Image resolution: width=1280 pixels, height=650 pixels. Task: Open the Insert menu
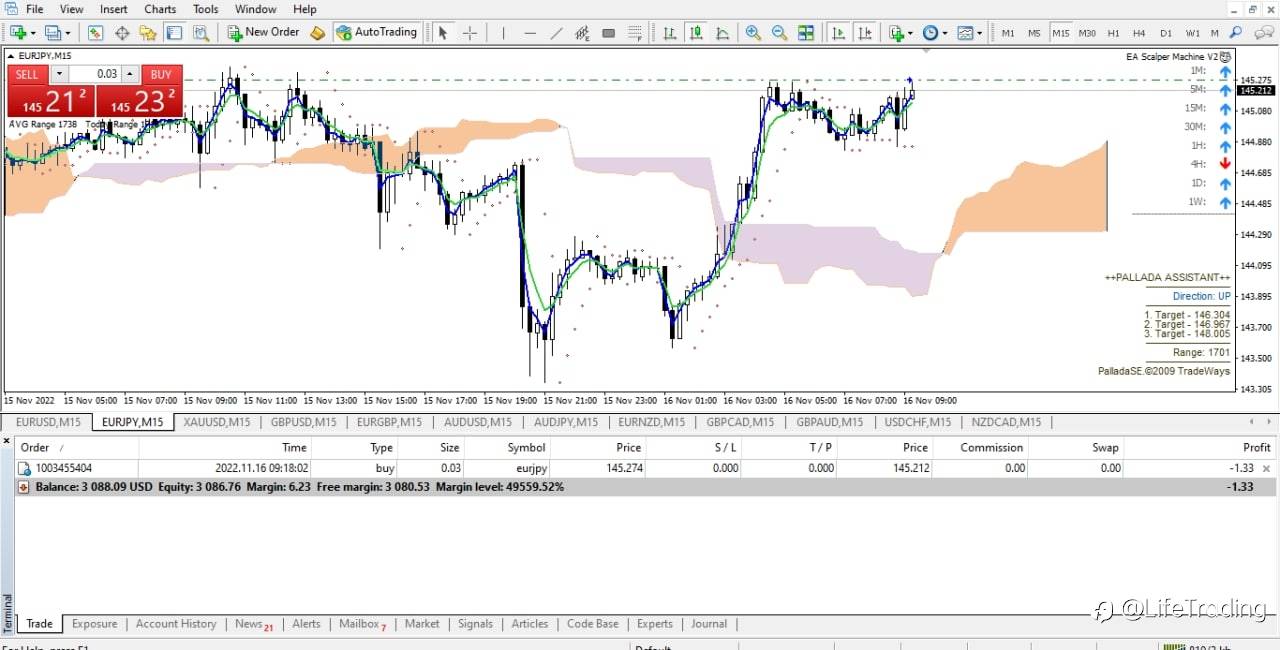click(x=114, y=9)
